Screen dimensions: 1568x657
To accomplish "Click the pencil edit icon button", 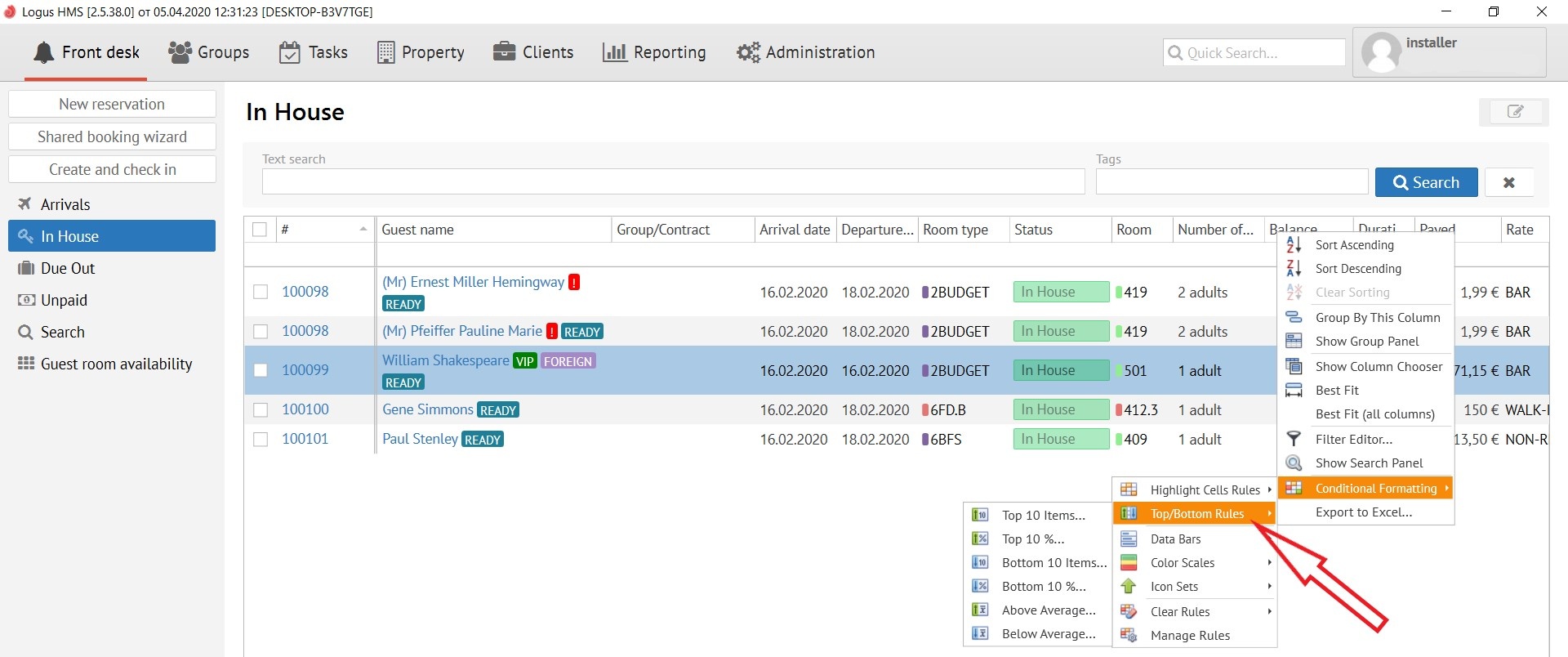I will 1513,112.
